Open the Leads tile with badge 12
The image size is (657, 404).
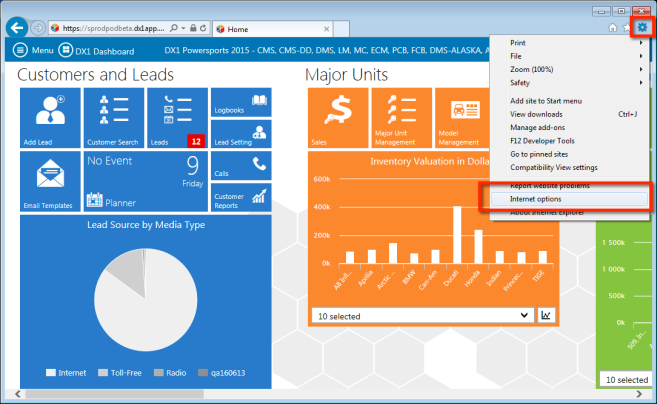tap(177, 118)
